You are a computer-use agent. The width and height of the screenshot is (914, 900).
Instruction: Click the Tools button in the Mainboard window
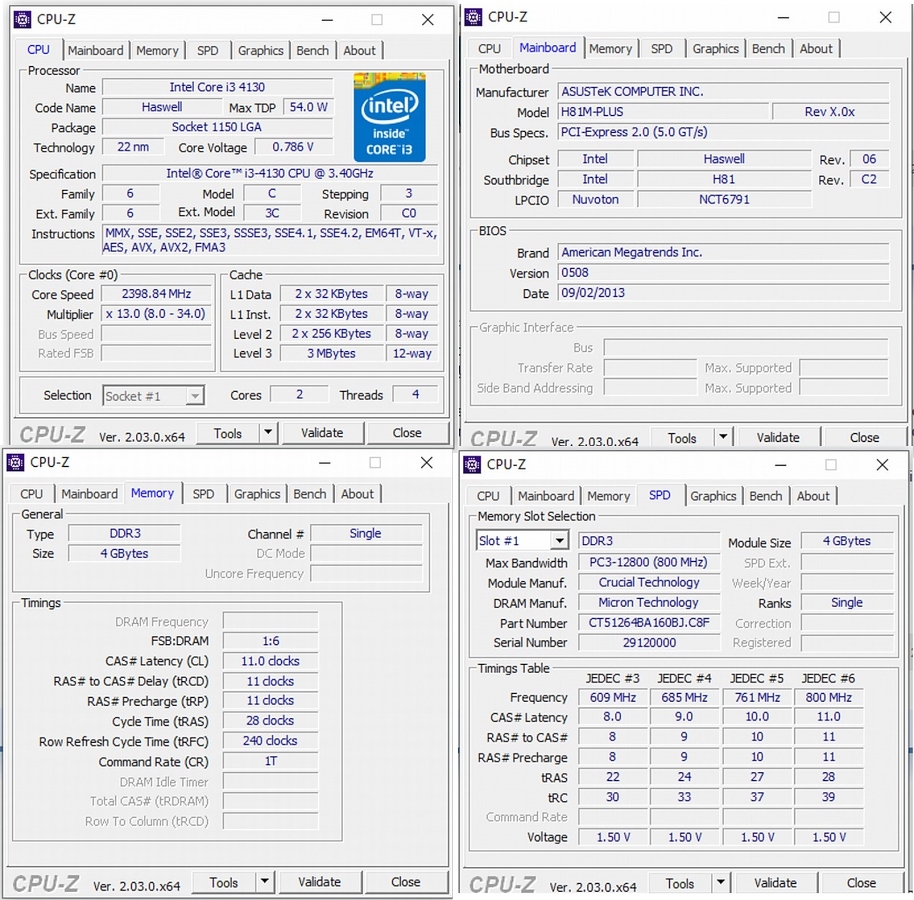pos(682,438)
